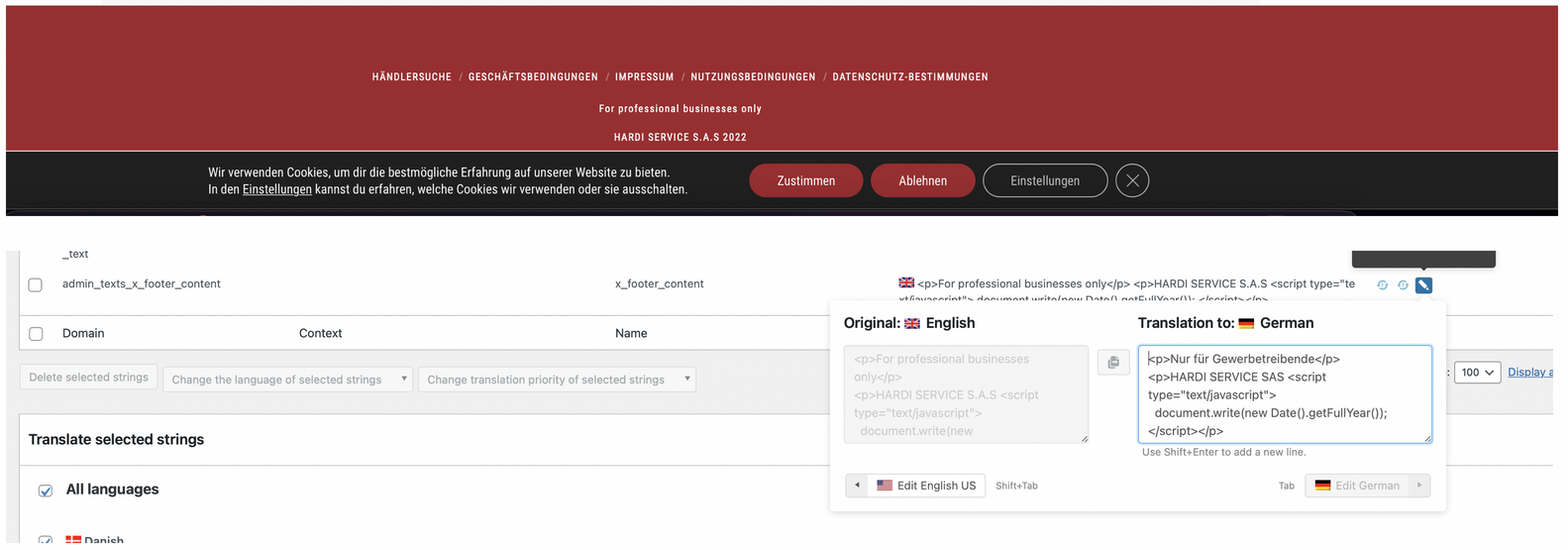This screenshot has width=1568, height=550.
Task: Close the cookie banner with X circle
Action: click(x=1132, y=180)
